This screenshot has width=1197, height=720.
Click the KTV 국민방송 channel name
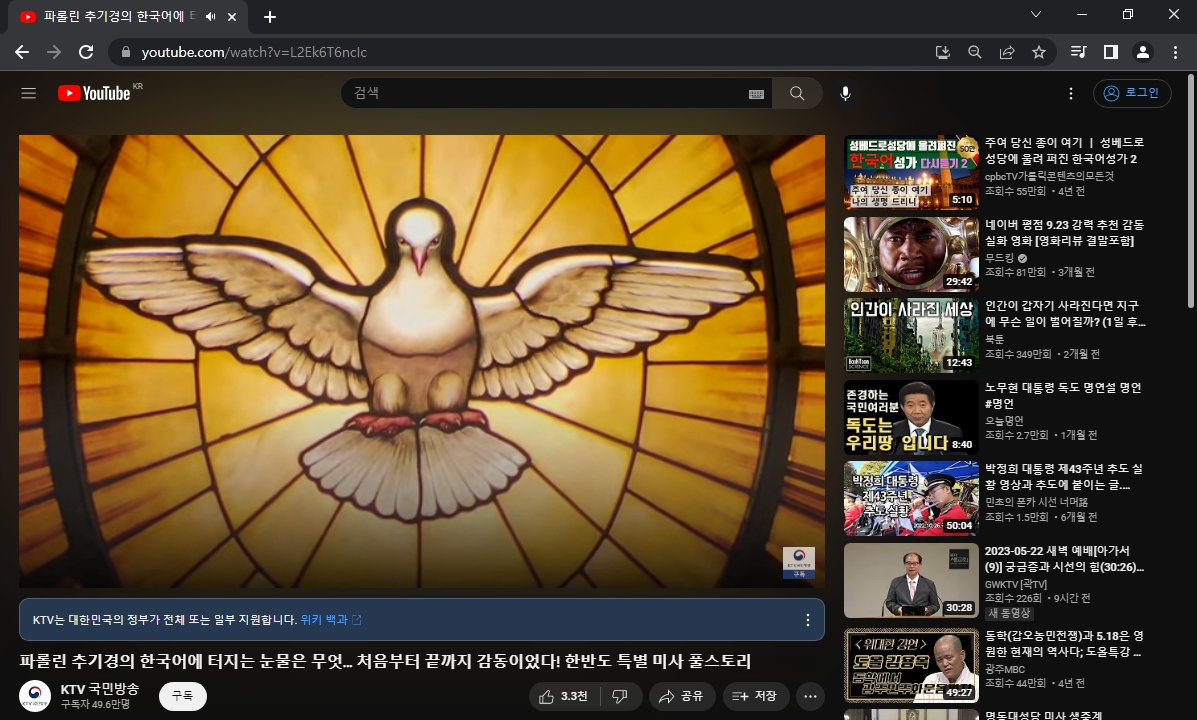pos(100,689)
